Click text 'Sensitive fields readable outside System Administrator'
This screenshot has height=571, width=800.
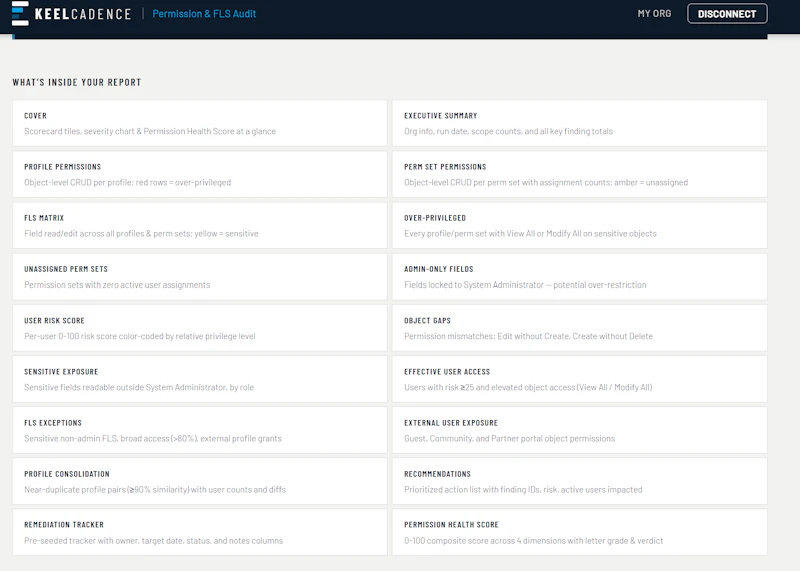(125, 387)
